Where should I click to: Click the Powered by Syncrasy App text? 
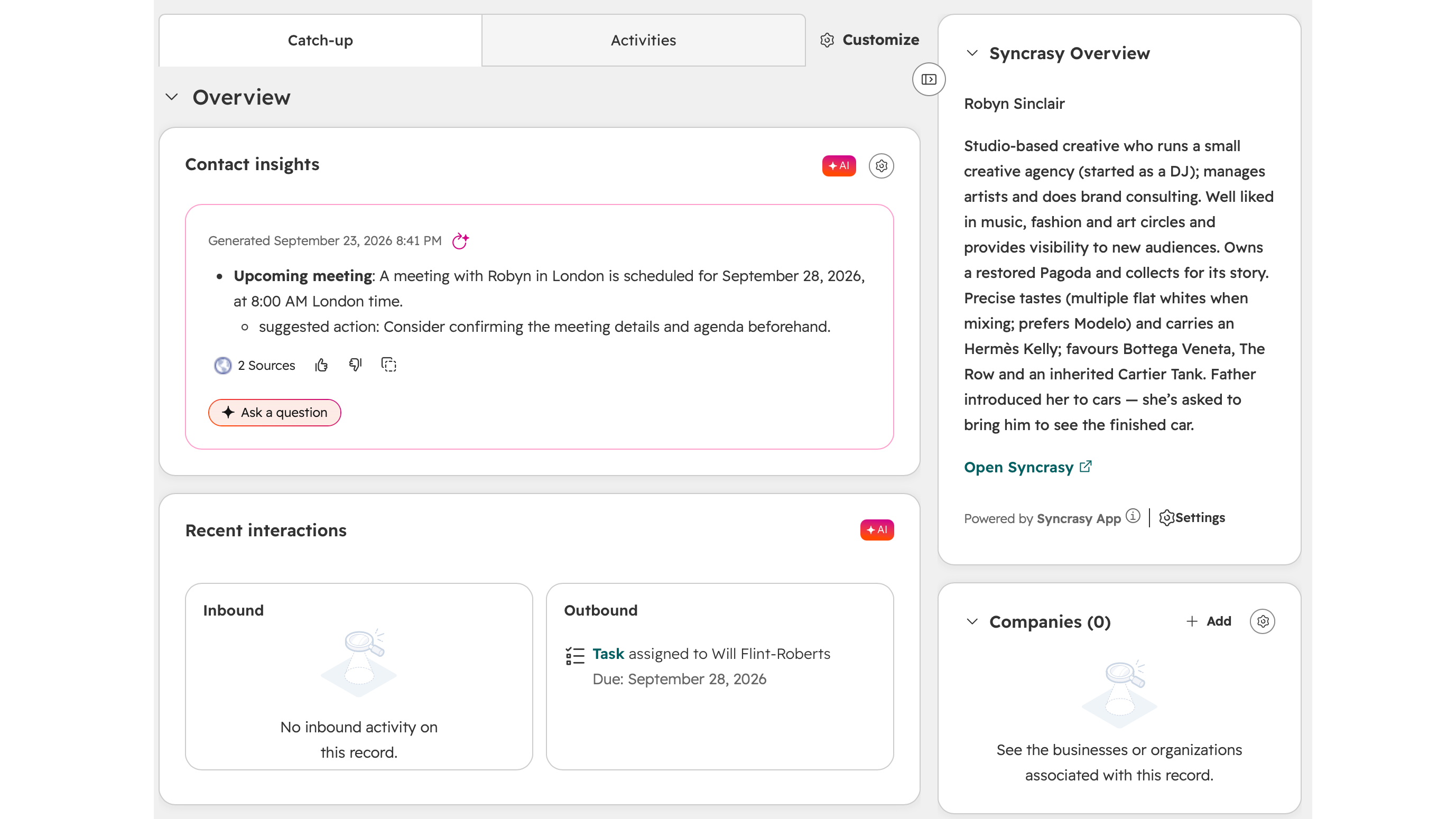coord(1042,519)
